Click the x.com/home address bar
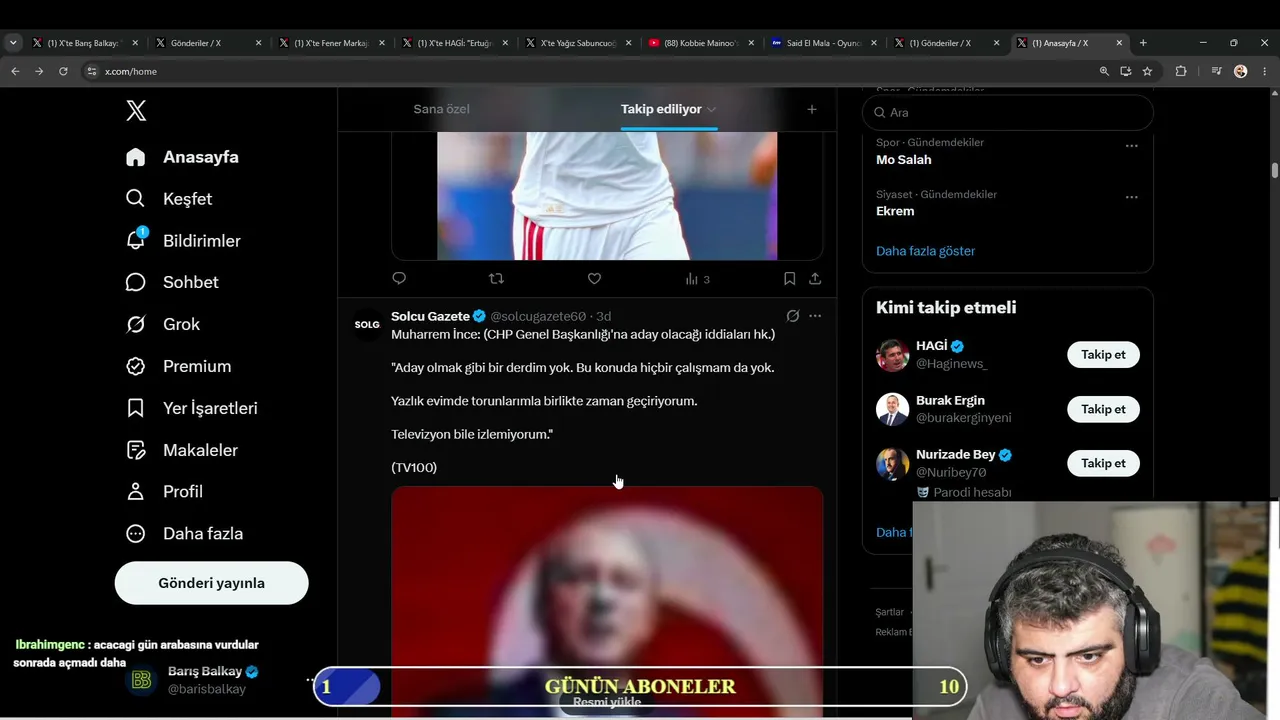The image size is (1280, 720). (590, 71)
